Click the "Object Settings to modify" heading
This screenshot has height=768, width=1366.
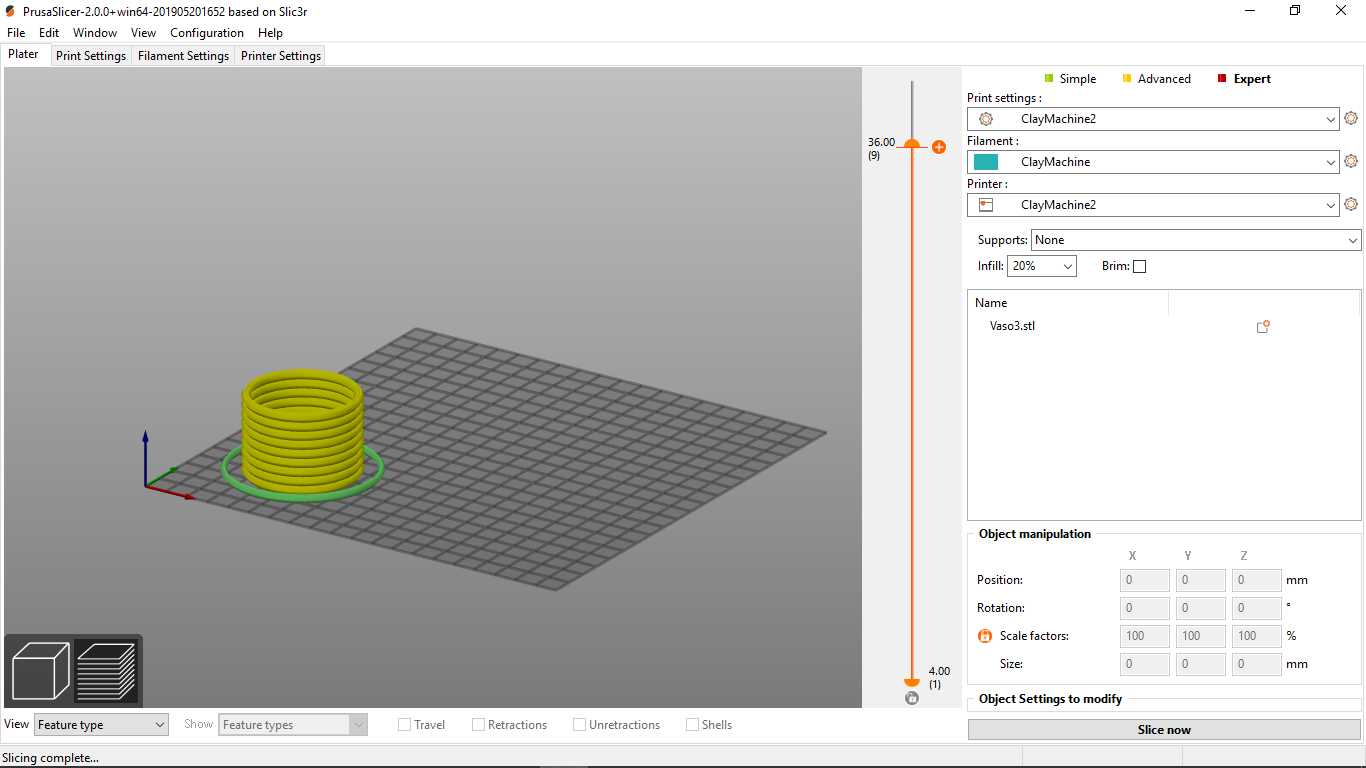pos(1050,699)
